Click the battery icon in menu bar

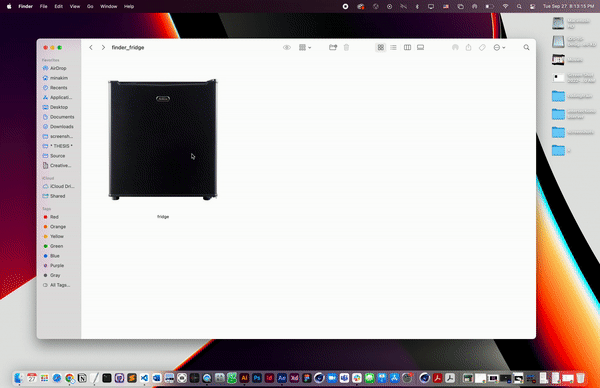[489, 6]
